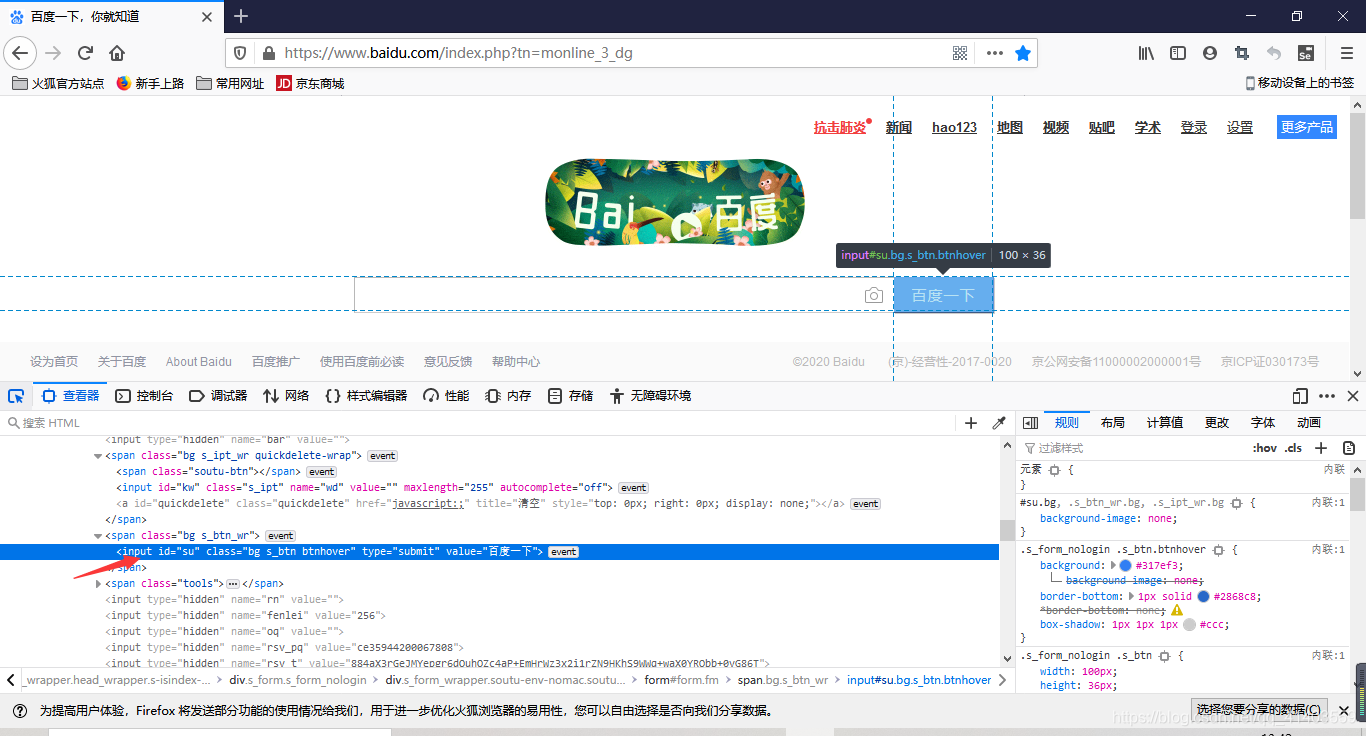The height and width of the screenshot is (736, 1366).
Task: Toggle the .cls class panel
Action: (x=1294, y=448)
